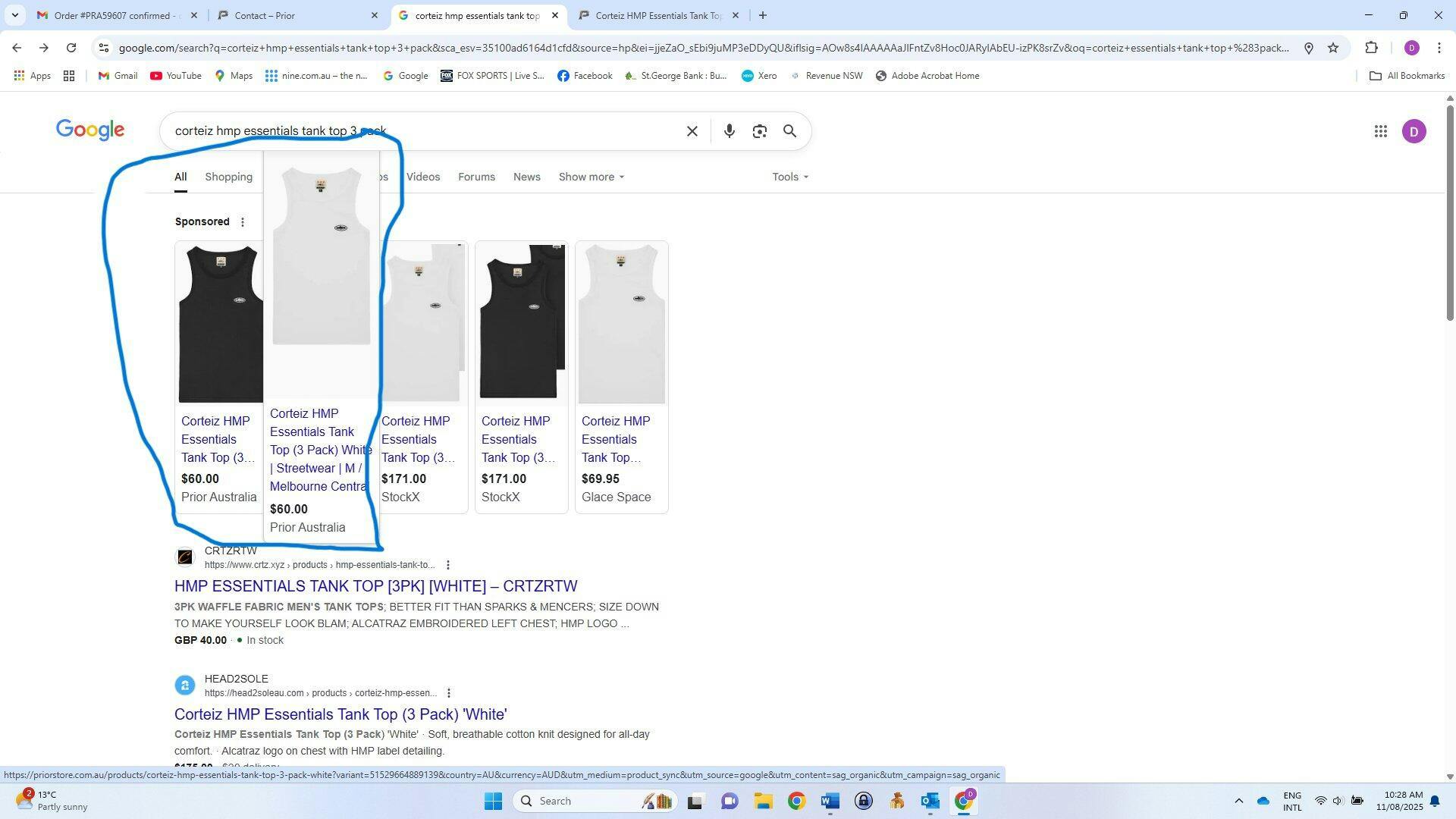Open the Google account avatar on page
This screenshot has height=819, width=1456.
tap(1414, 131)
